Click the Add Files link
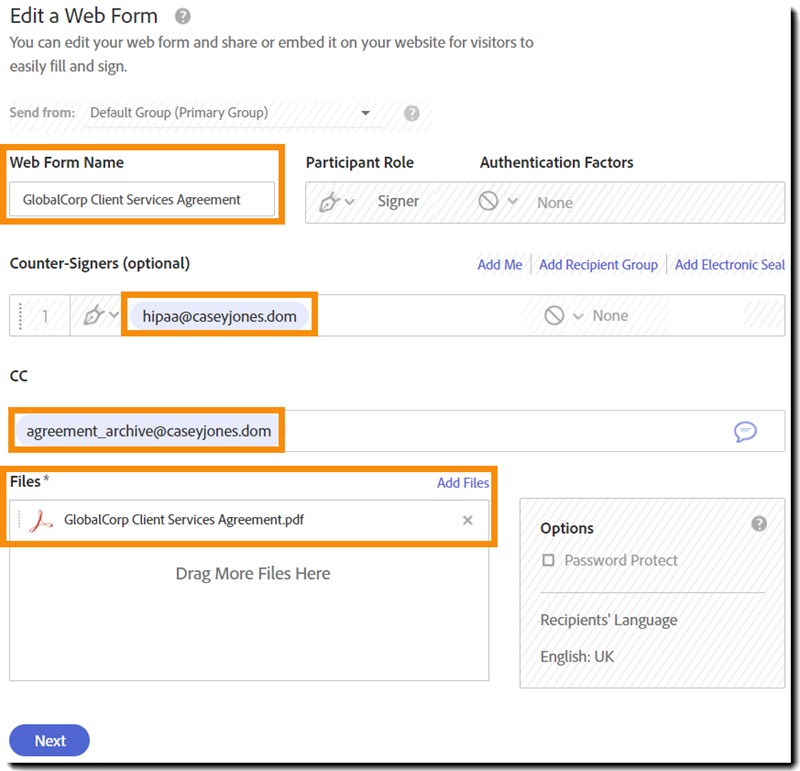Screen dimensions: 800x771 point(463,483)
